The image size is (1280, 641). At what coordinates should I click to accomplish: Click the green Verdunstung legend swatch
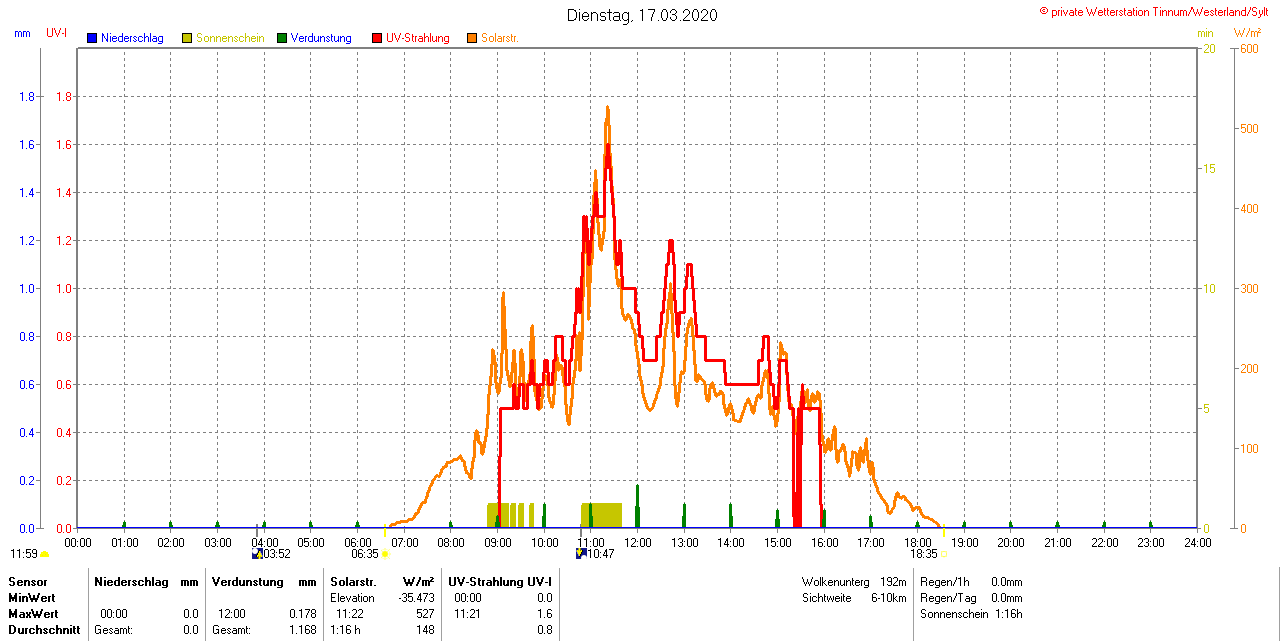[282, 38]
